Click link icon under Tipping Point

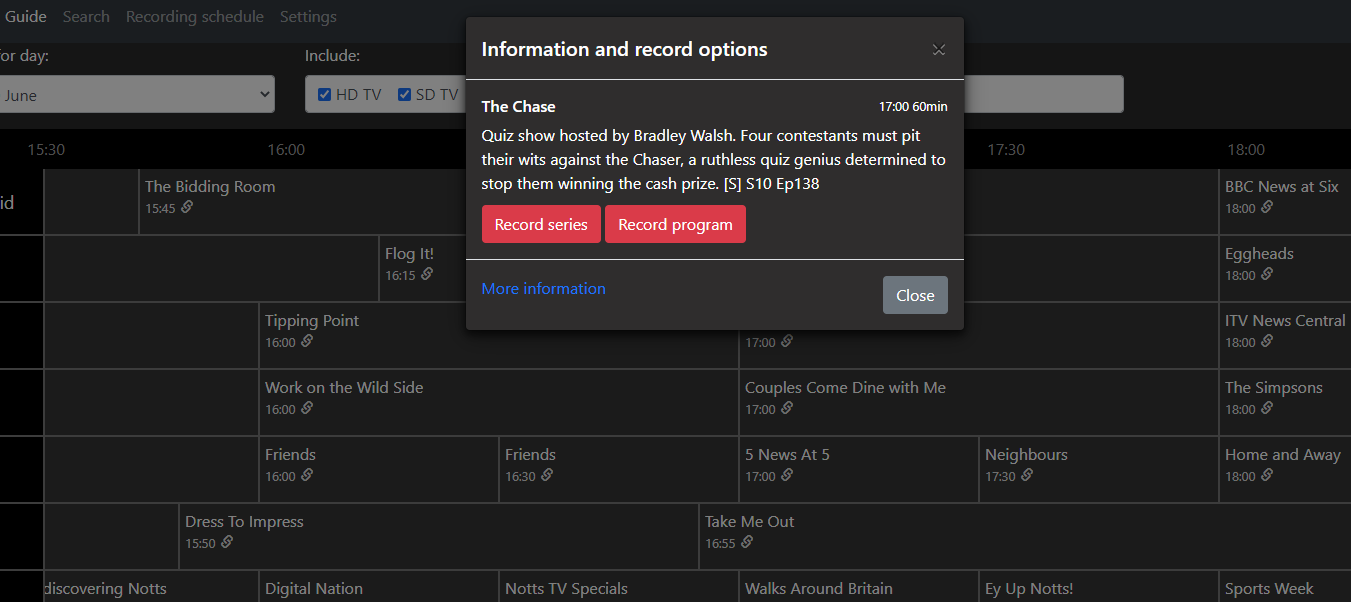307,342
